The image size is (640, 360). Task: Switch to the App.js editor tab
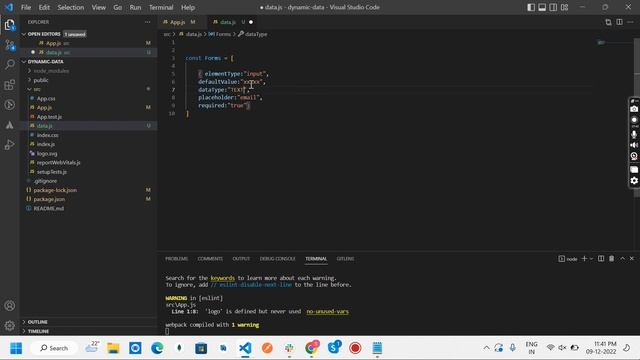click(x=178, y=22)
